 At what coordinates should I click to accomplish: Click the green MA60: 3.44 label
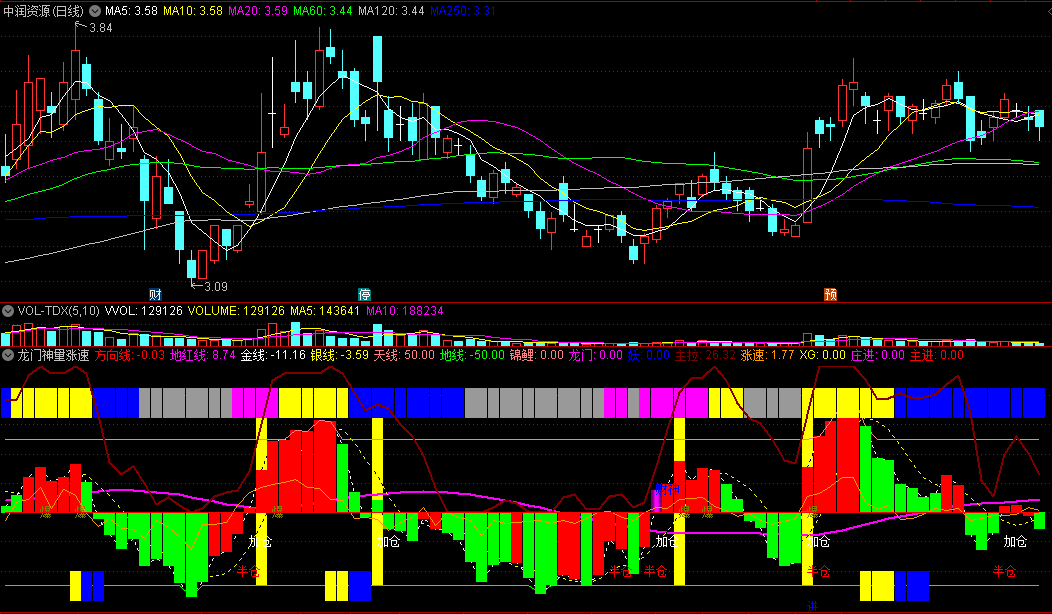click(x=323, y=11)
